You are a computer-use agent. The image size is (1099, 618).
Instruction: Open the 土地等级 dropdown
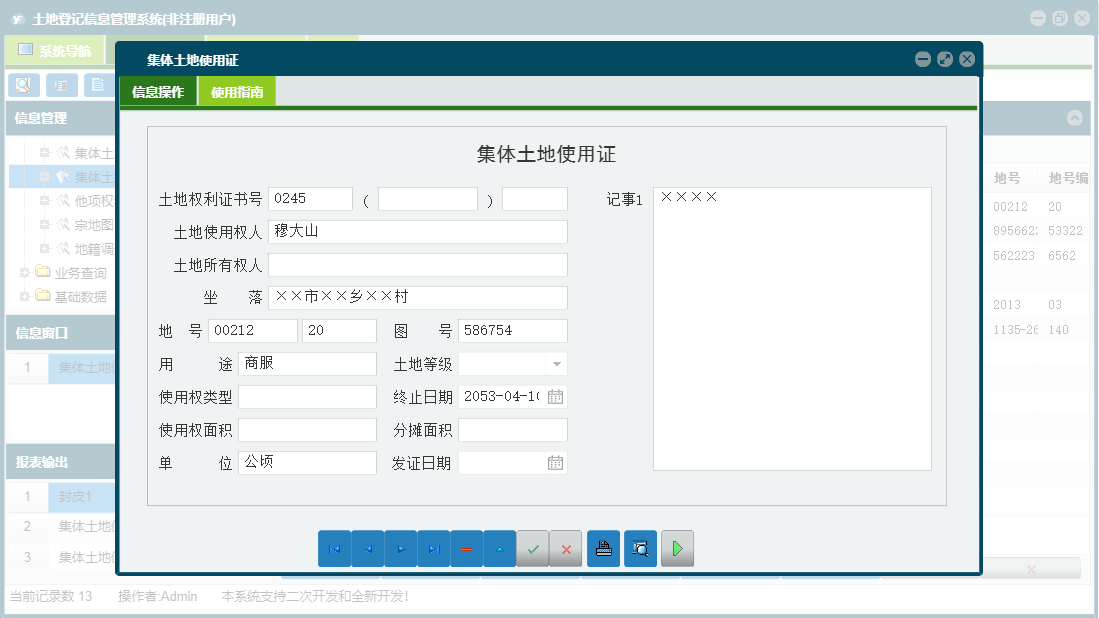click(557, 364)
